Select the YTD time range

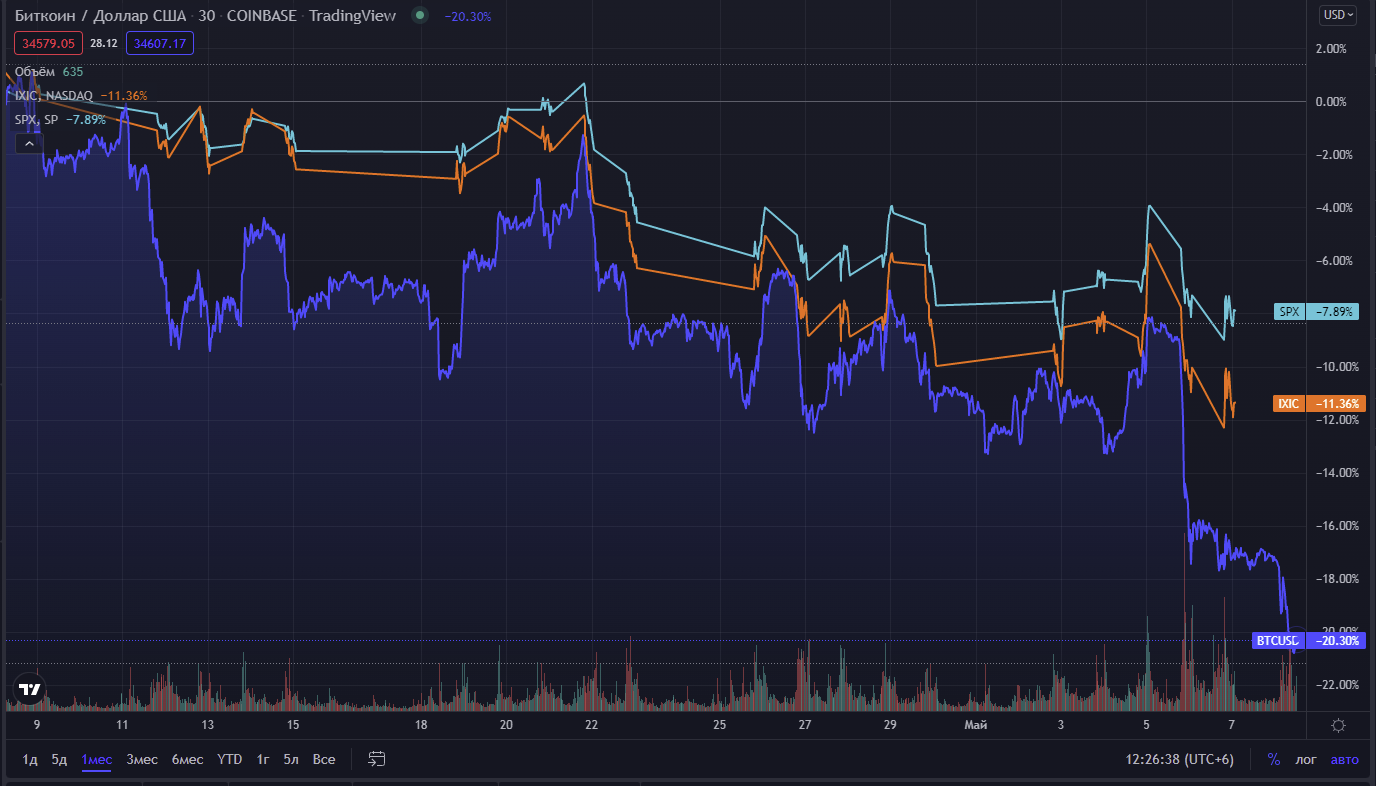[x=230, y=759]
